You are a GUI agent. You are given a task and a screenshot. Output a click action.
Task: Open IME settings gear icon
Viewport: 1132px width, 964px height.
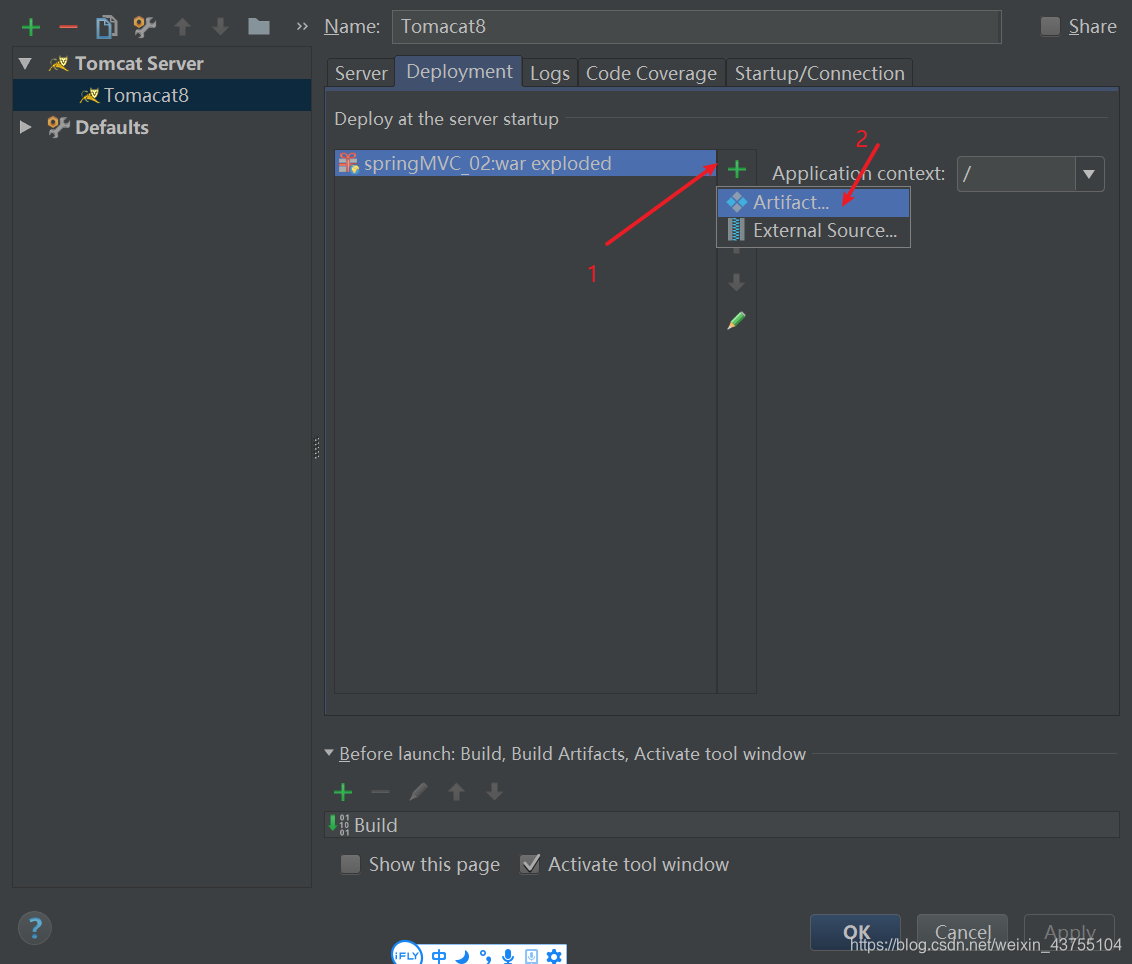point(554,956)
